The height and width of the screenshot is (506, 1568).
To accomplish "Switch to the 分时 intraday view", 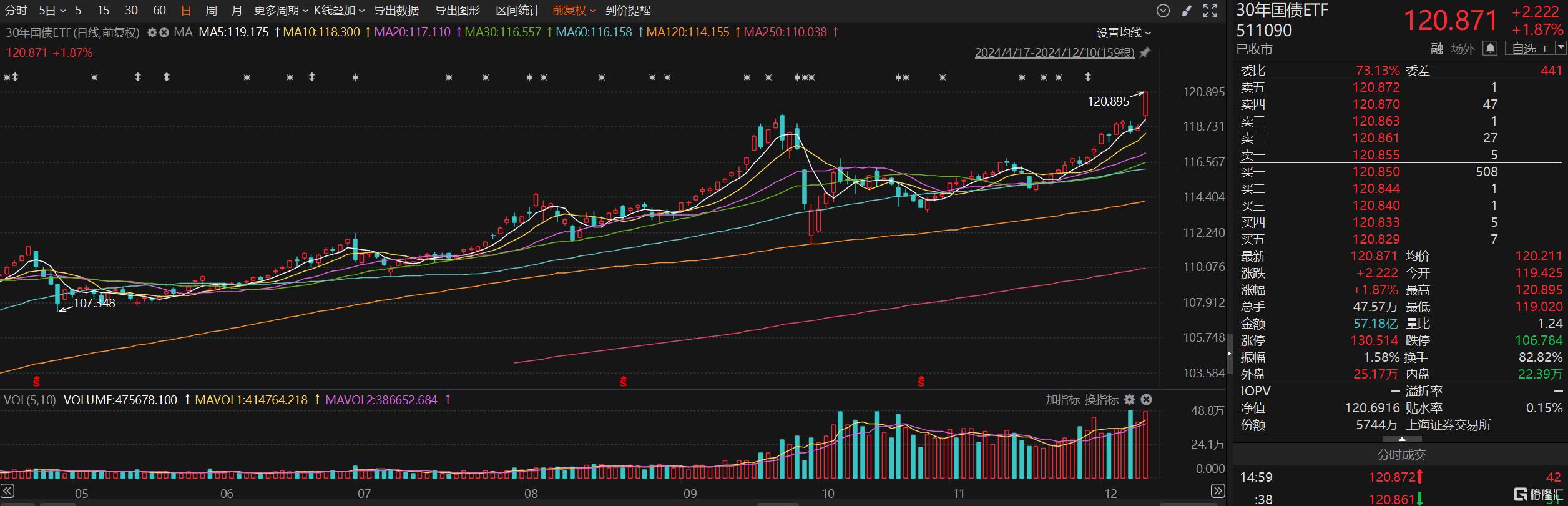I will tap(16, 11).
